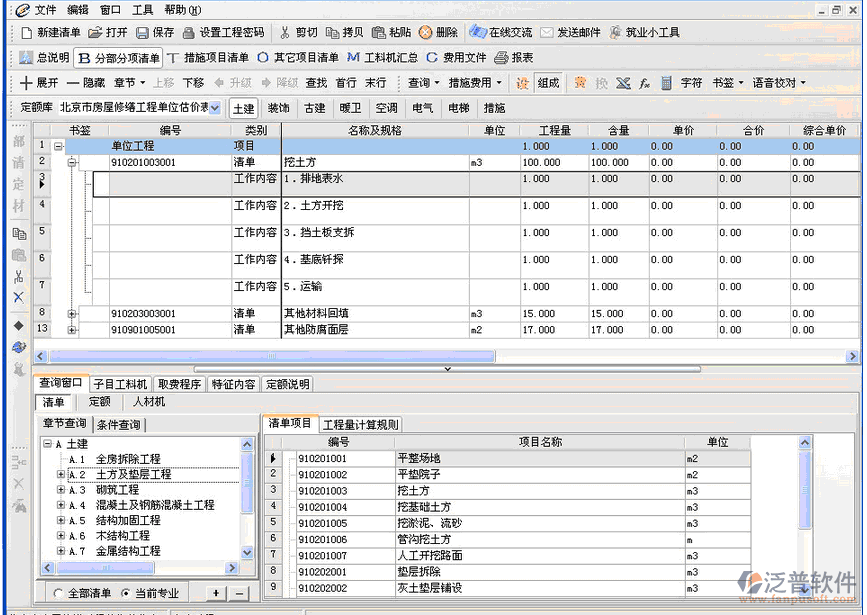The width and height of the screenshot is (867, 615).
Task: Click the 组成 button
Action: [x=548, y=83]
